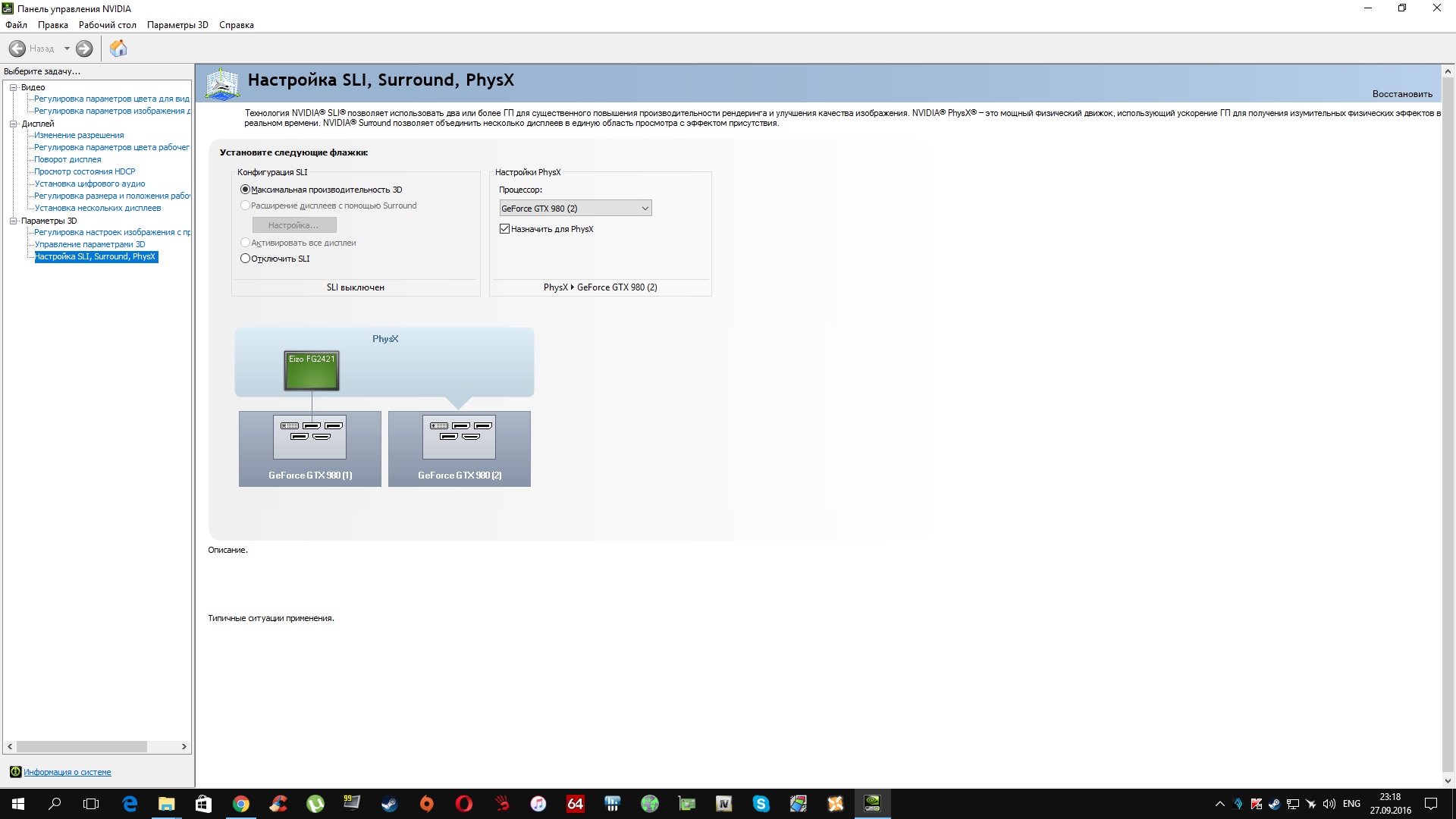Open the Рабочий стол menu
Screen dimensions: 1456x819
point(107,25)
